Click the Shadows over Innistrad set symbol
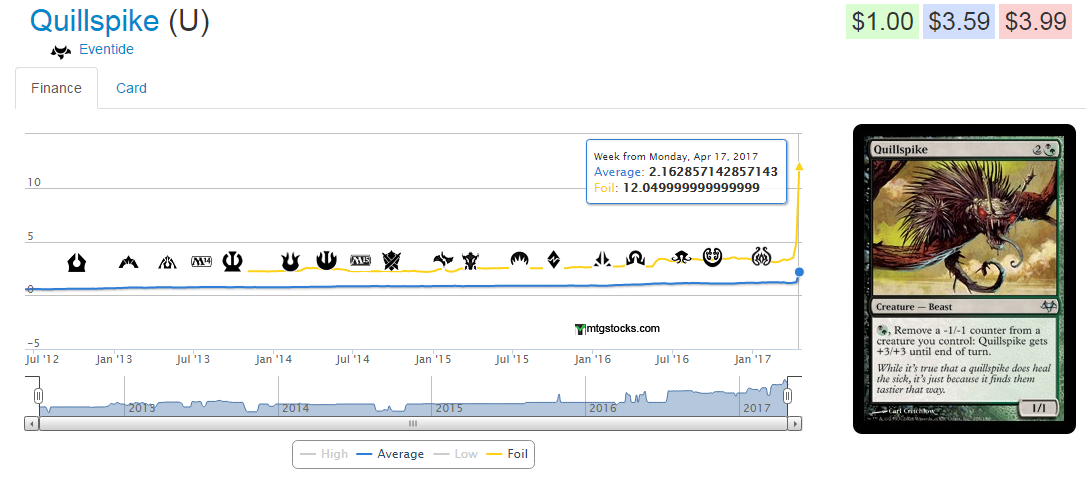1086x479 pixels. pos(635,259)
